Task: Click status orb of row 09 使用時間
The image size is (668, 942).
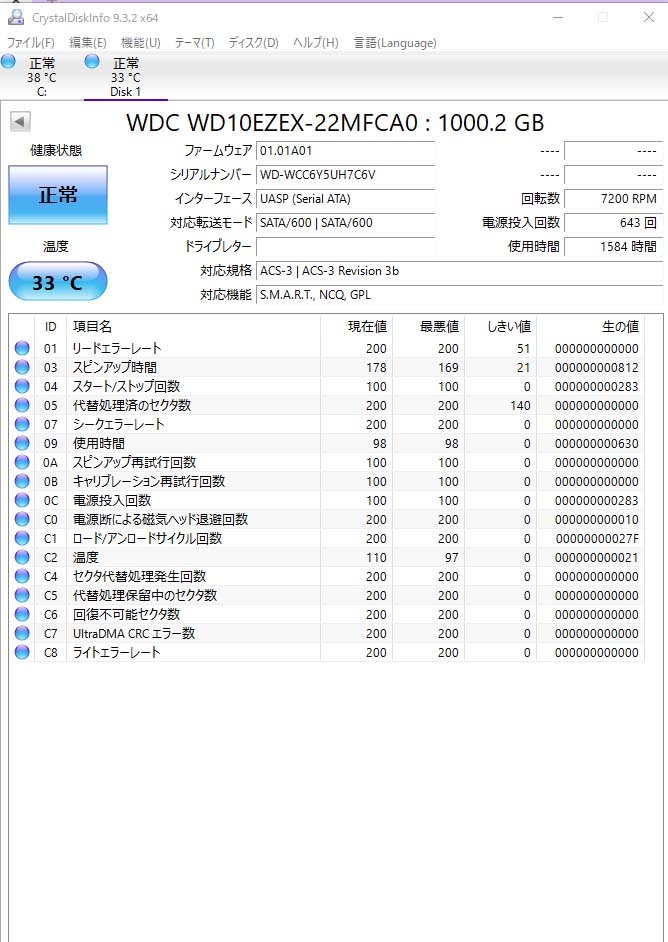Action: click(22, 443)
